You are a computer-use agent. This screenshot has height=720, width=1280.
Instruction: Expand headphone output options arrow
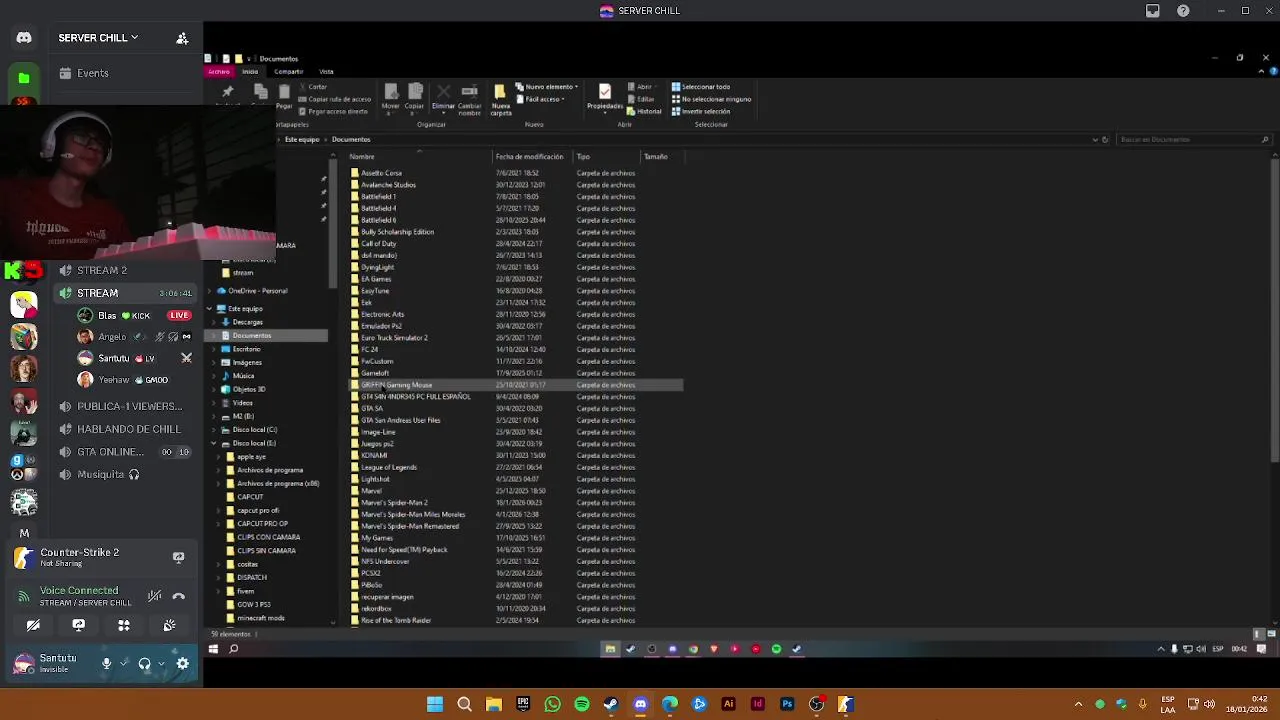click(161, 663)
